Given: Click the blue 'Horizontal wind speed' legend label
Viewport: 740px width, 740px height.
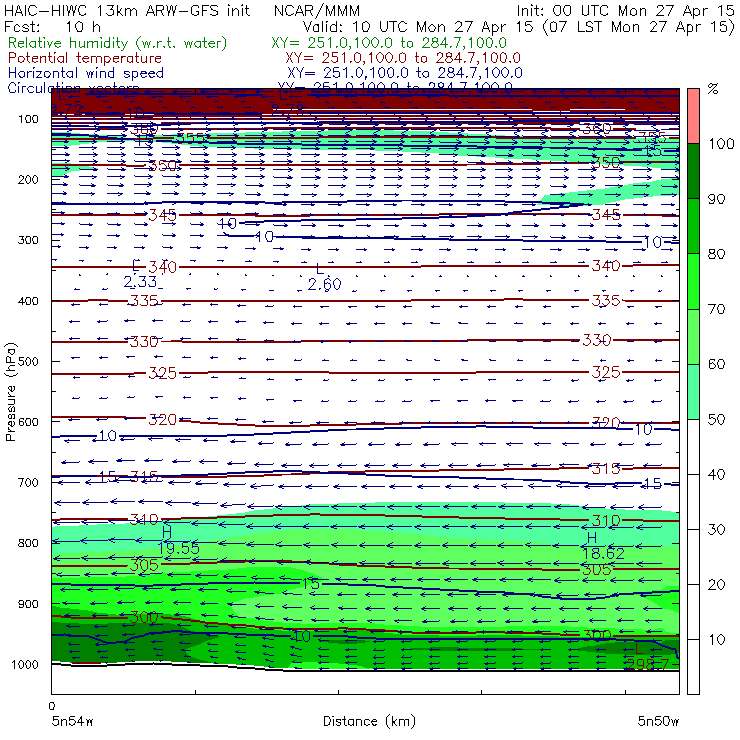Looking at the screenshot, I should click(x=85, y=73).
